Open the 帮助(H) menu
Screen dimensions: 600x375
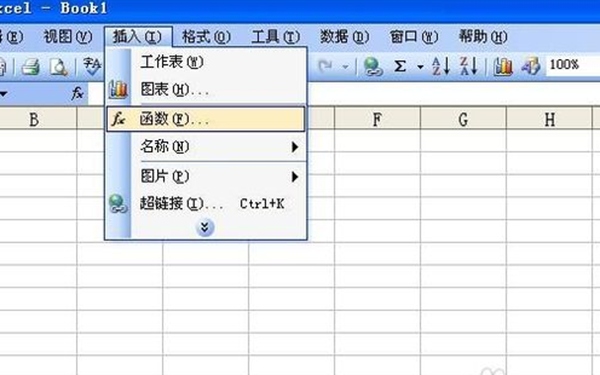click(x=483, y=37)
